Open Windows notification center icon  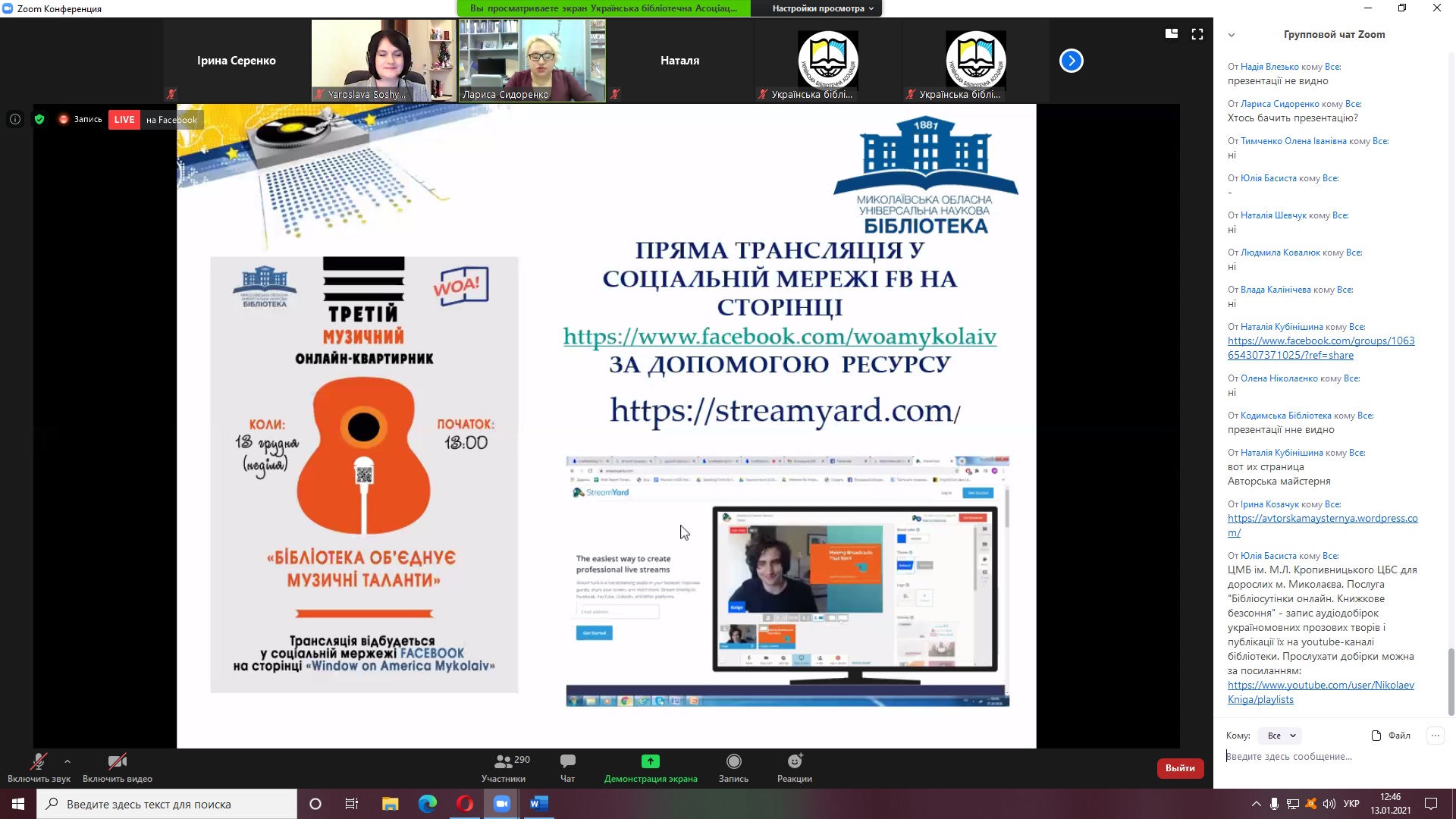tap(1431, 804)
